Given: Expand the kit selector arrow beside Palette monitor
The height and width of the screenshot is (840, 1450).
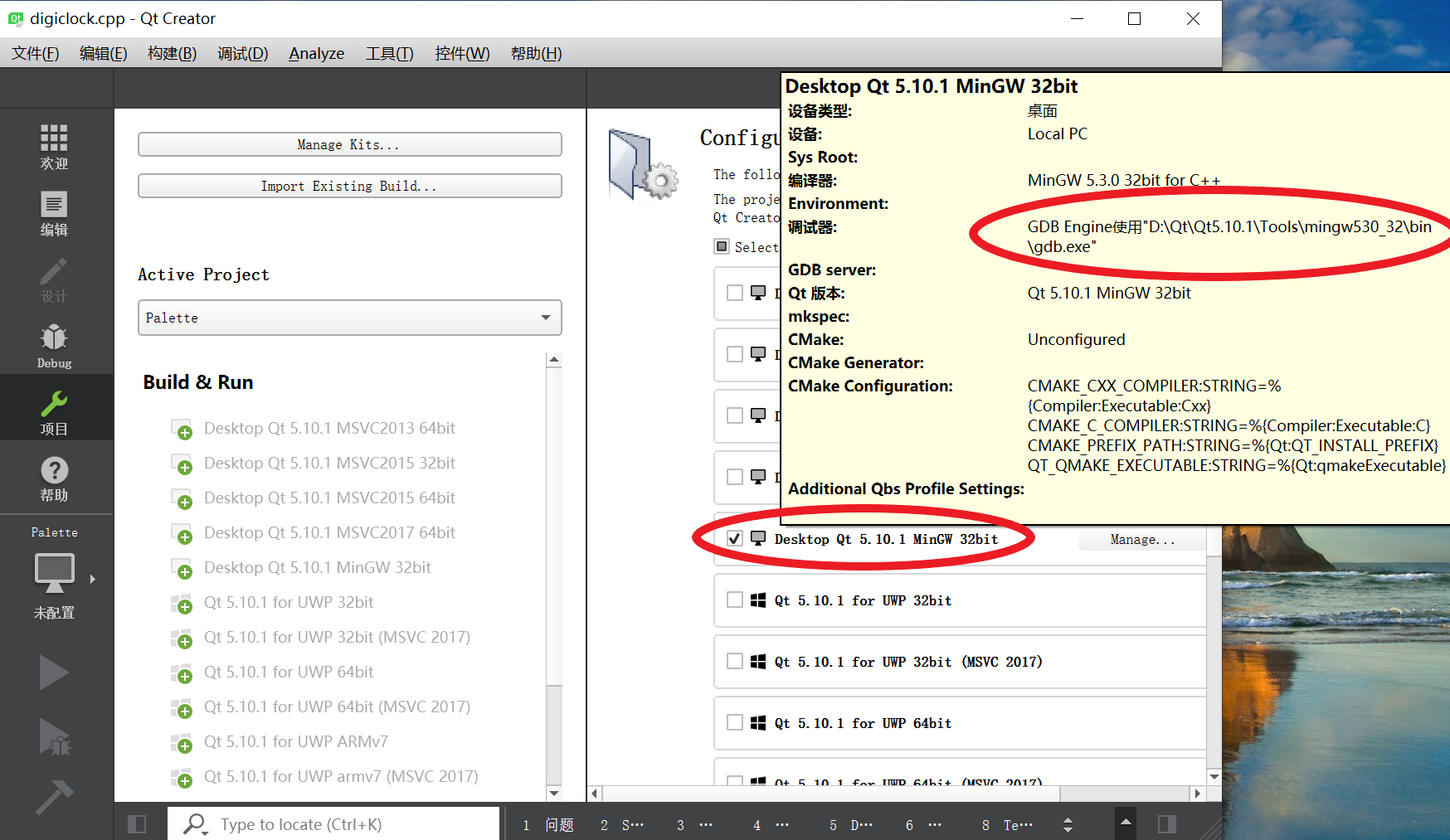Looking at the screenshot, I should (93, 579).
